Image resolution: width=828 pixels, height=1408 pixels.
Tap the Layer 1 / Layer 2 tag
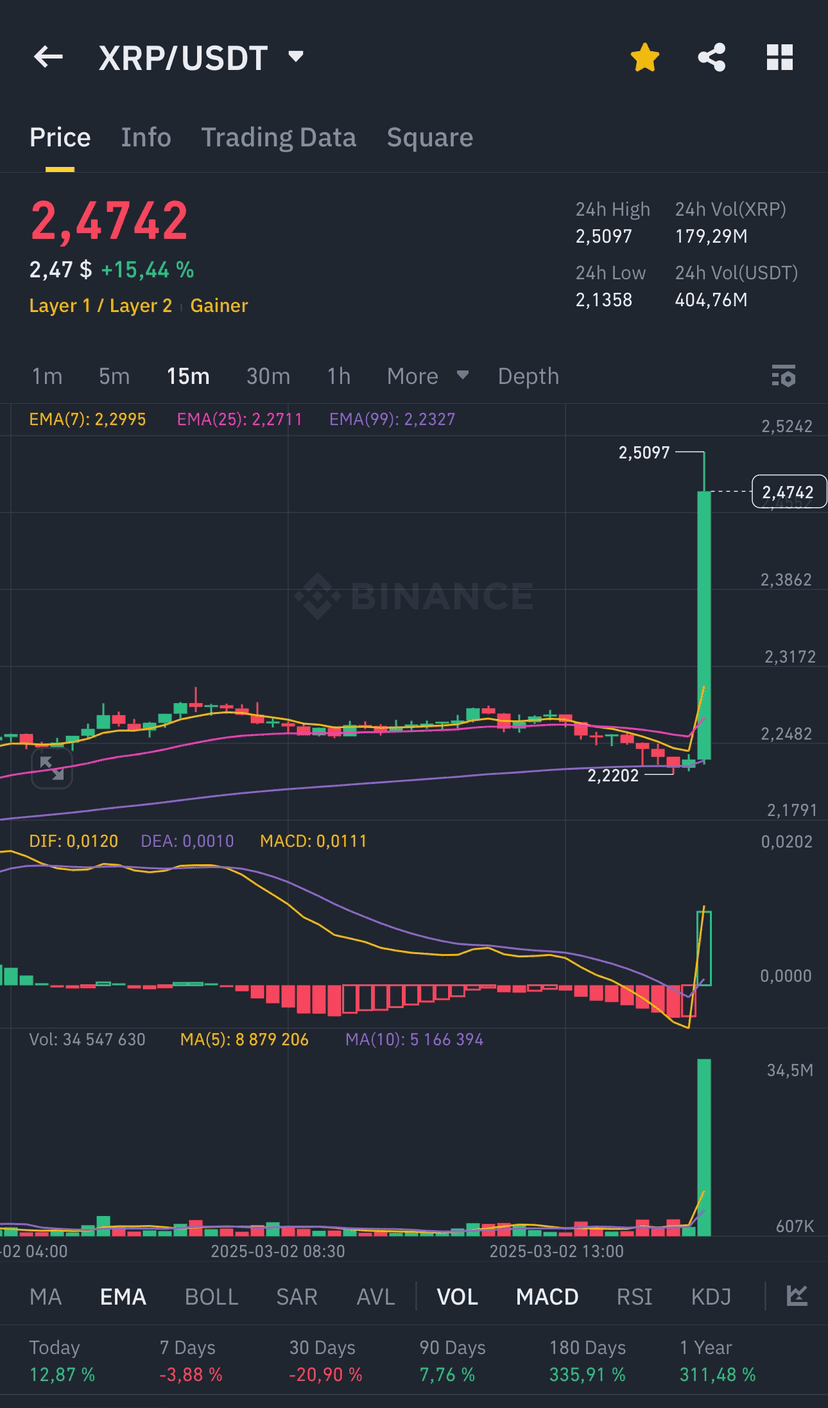click(101, 306)
